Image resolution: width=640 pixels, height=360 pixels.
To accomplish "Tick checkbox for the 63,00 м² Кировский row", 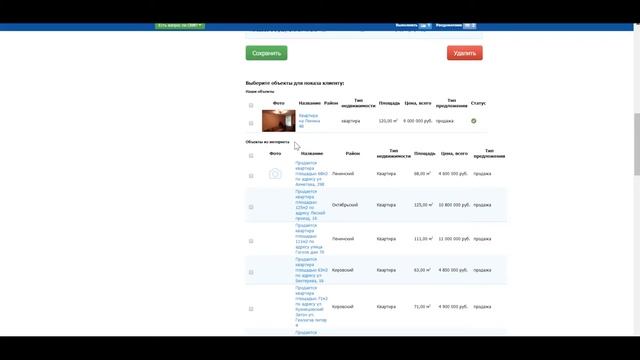I will coord(251,272).
